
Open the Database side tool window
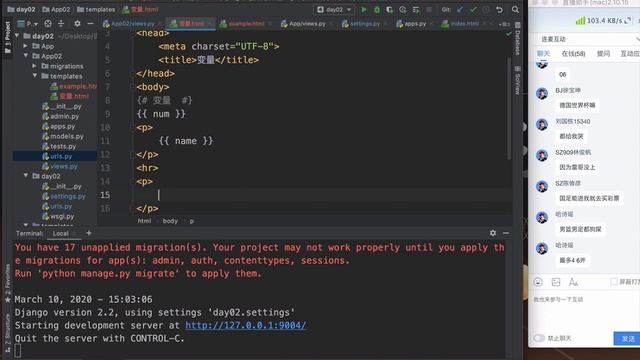[x=517, y=40]
